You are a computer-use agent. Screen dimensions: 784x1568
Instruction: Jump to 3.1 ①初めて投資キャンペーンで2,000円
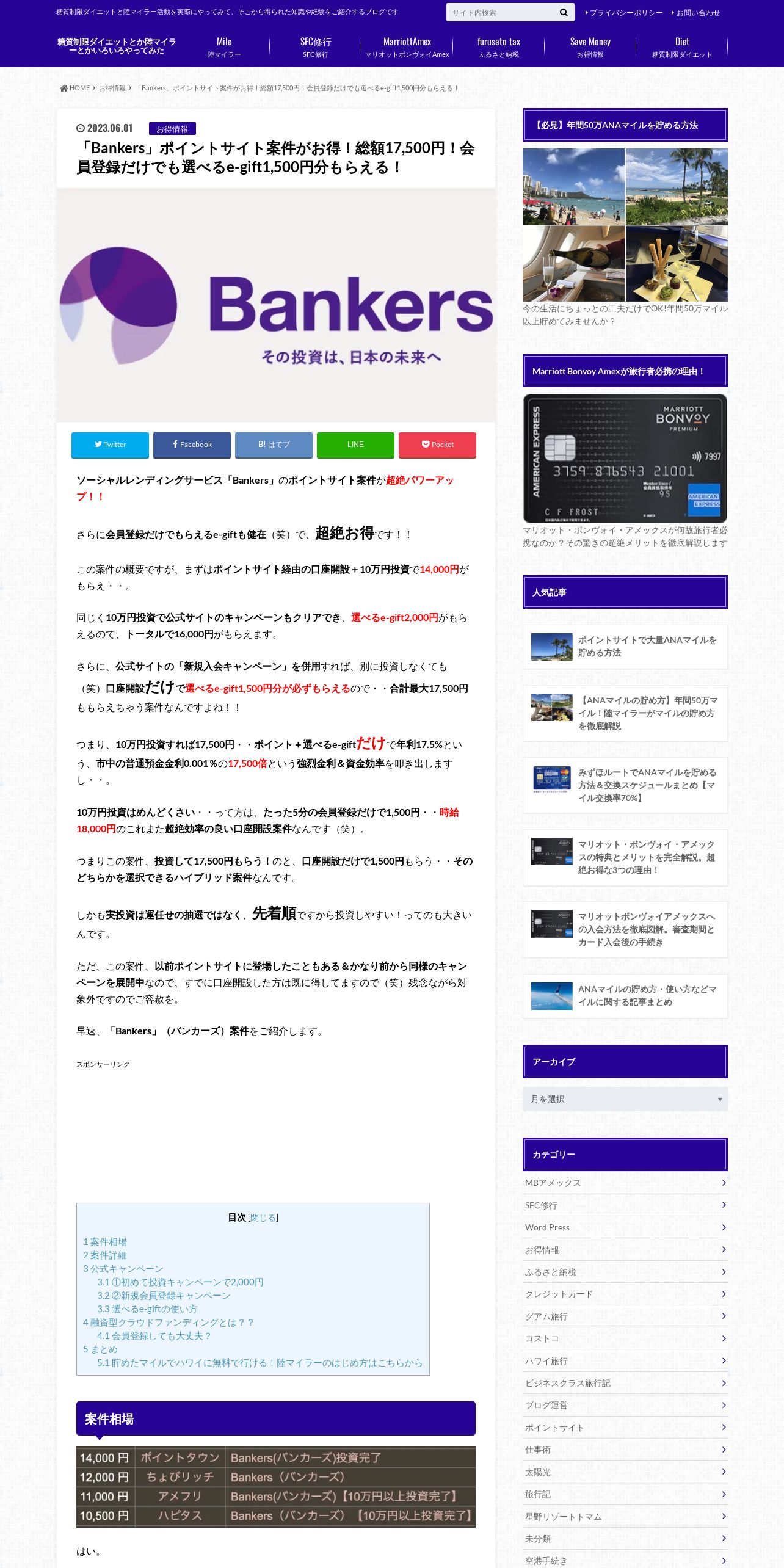[180, 1282]
